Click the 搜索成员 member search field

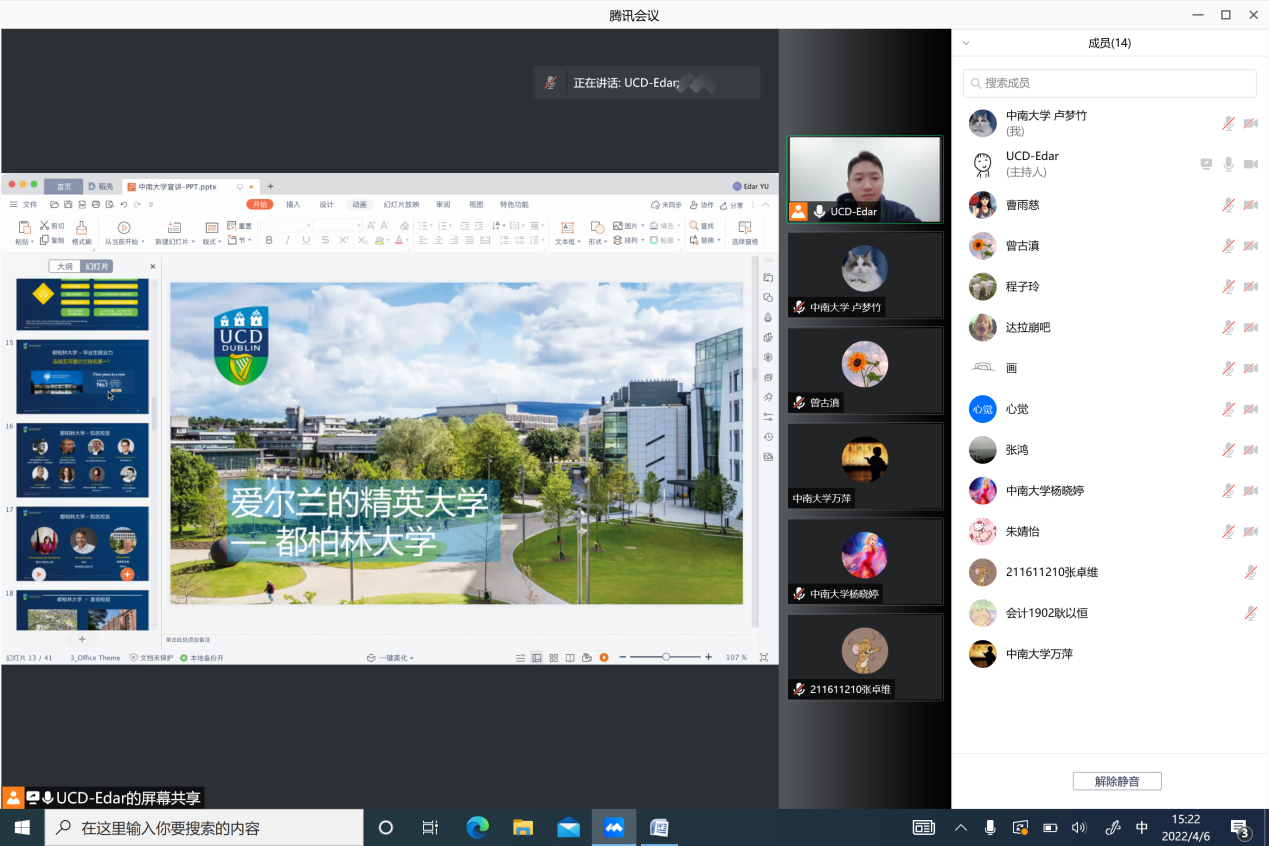tap(1110, 83)
